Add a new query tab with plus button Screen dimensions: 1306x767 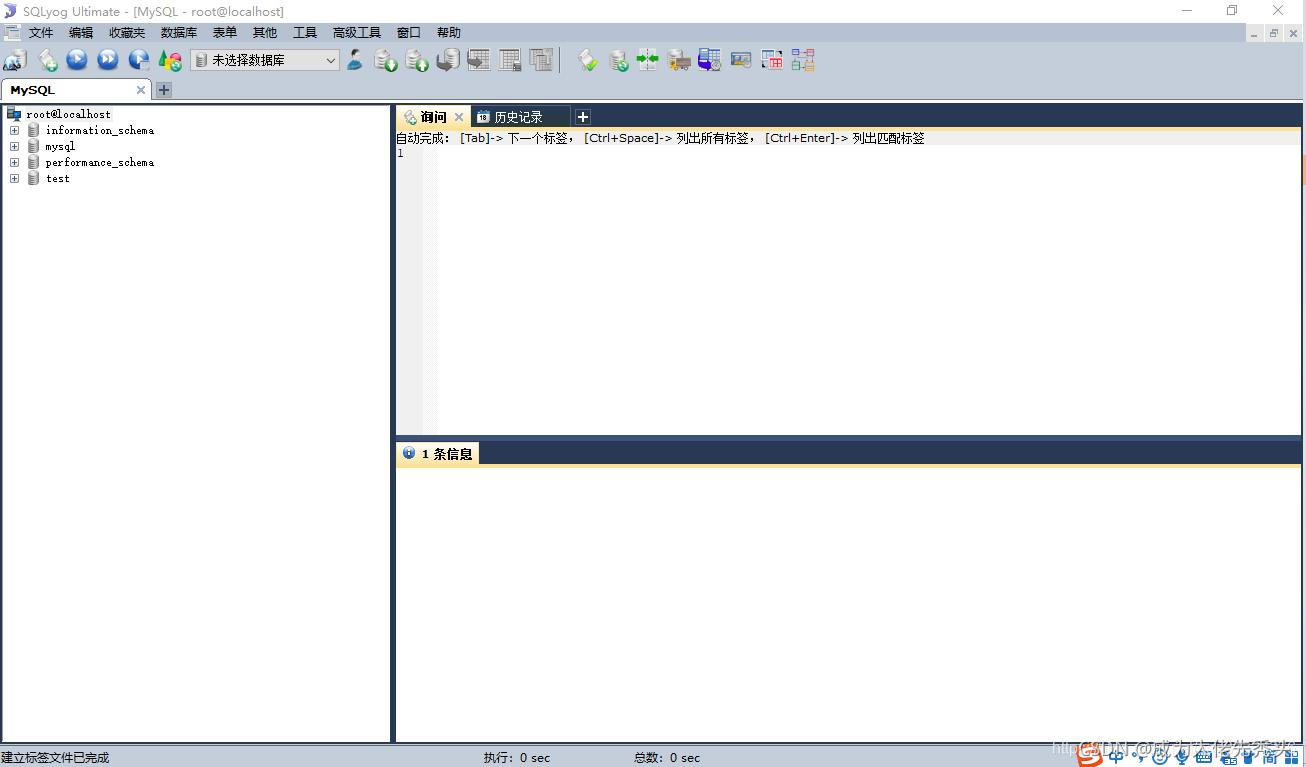coord(583,117)
